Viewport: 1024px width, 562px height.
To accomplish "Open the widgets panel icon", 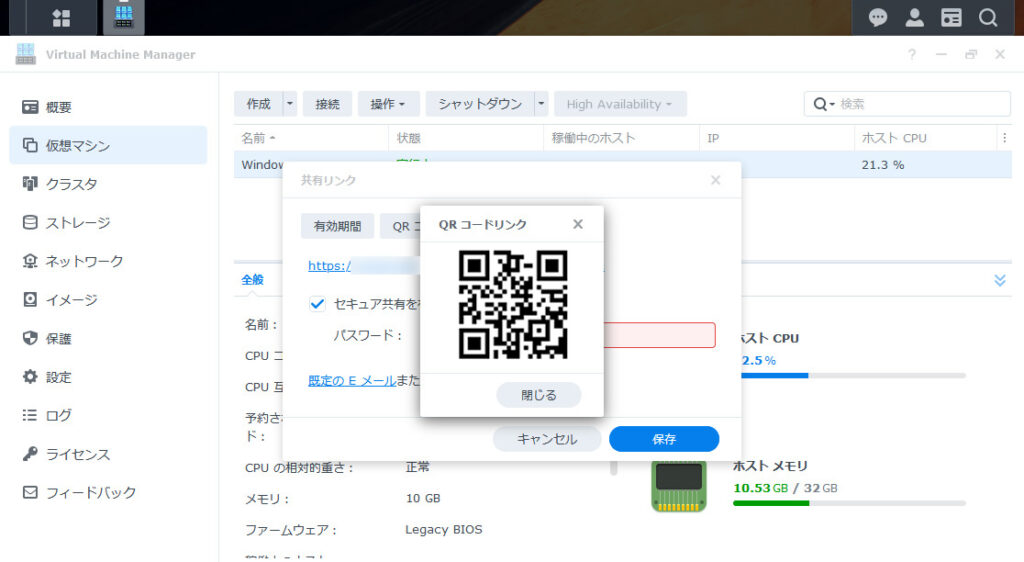I will [x=951, y=18].
